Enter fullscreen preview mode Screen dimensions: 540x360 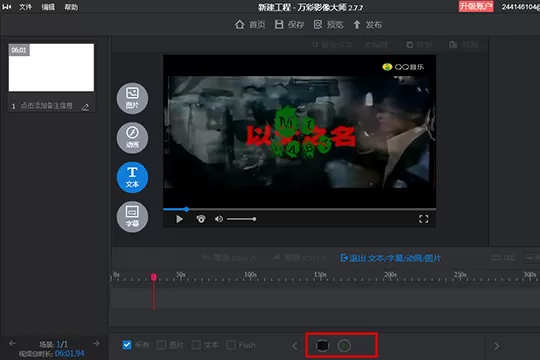[424, 219]
